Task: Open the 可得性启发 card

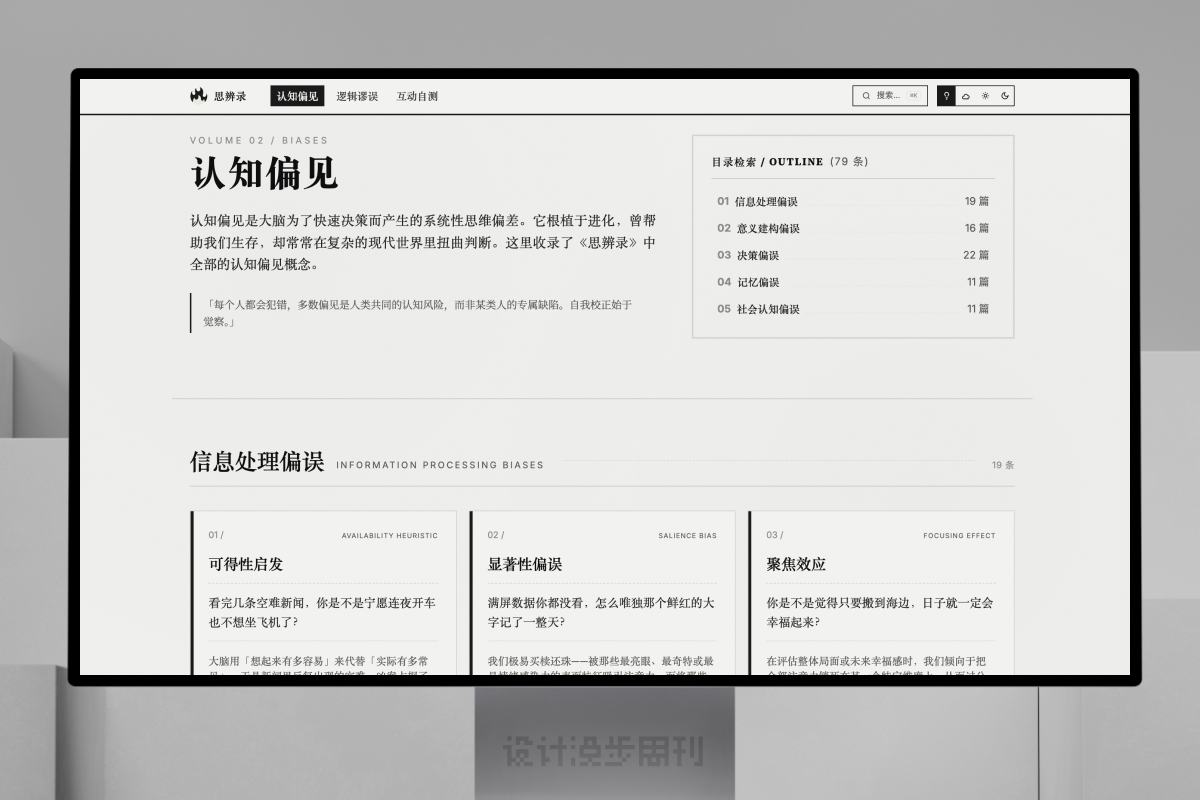Action: [323, 593]
